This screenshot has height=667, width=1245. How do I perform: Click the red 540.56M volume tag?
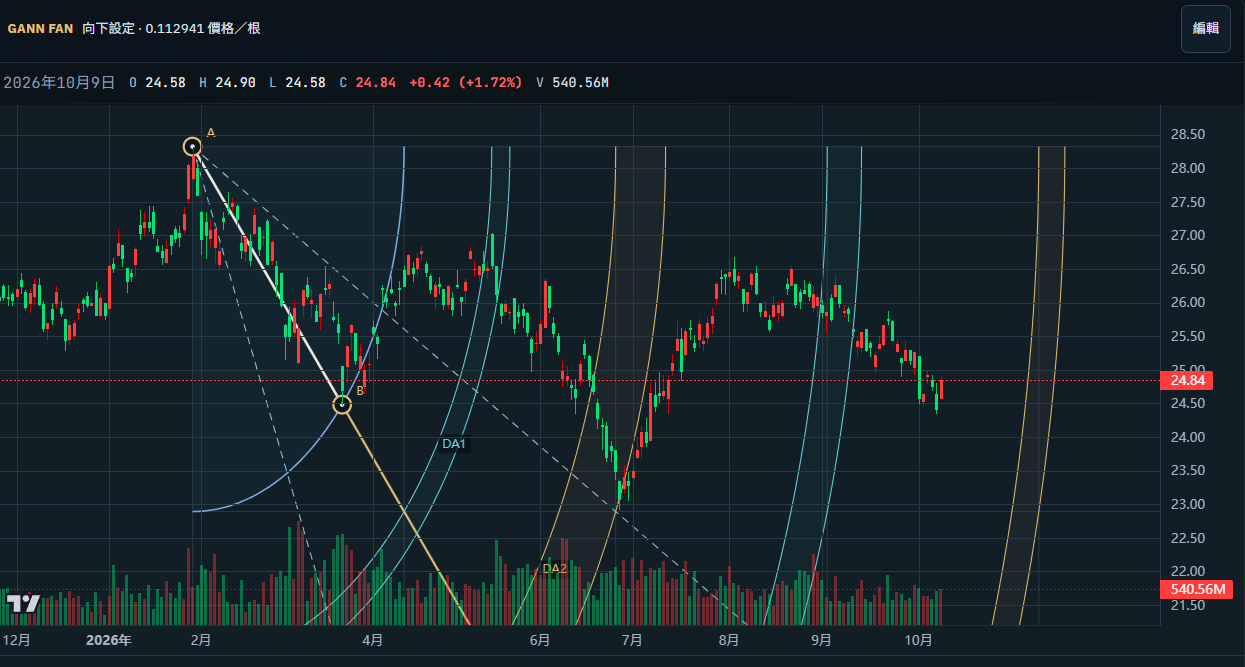[1195, 589]
